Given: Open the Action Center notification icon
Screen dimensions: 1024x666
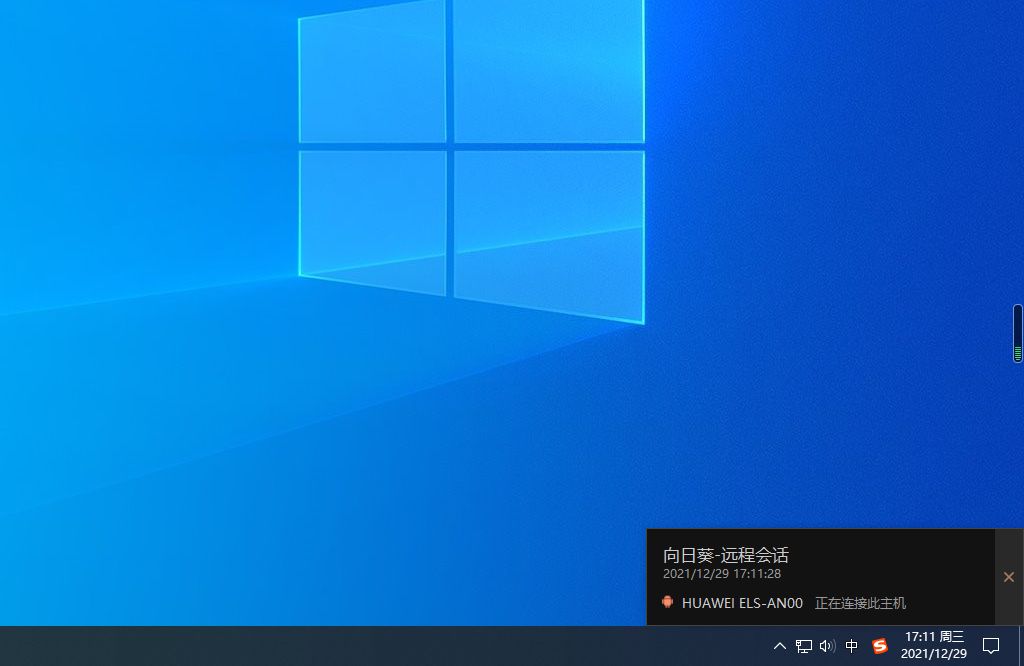Looking at the screenshot, I should pyautogui.click(x=991, y=646).
